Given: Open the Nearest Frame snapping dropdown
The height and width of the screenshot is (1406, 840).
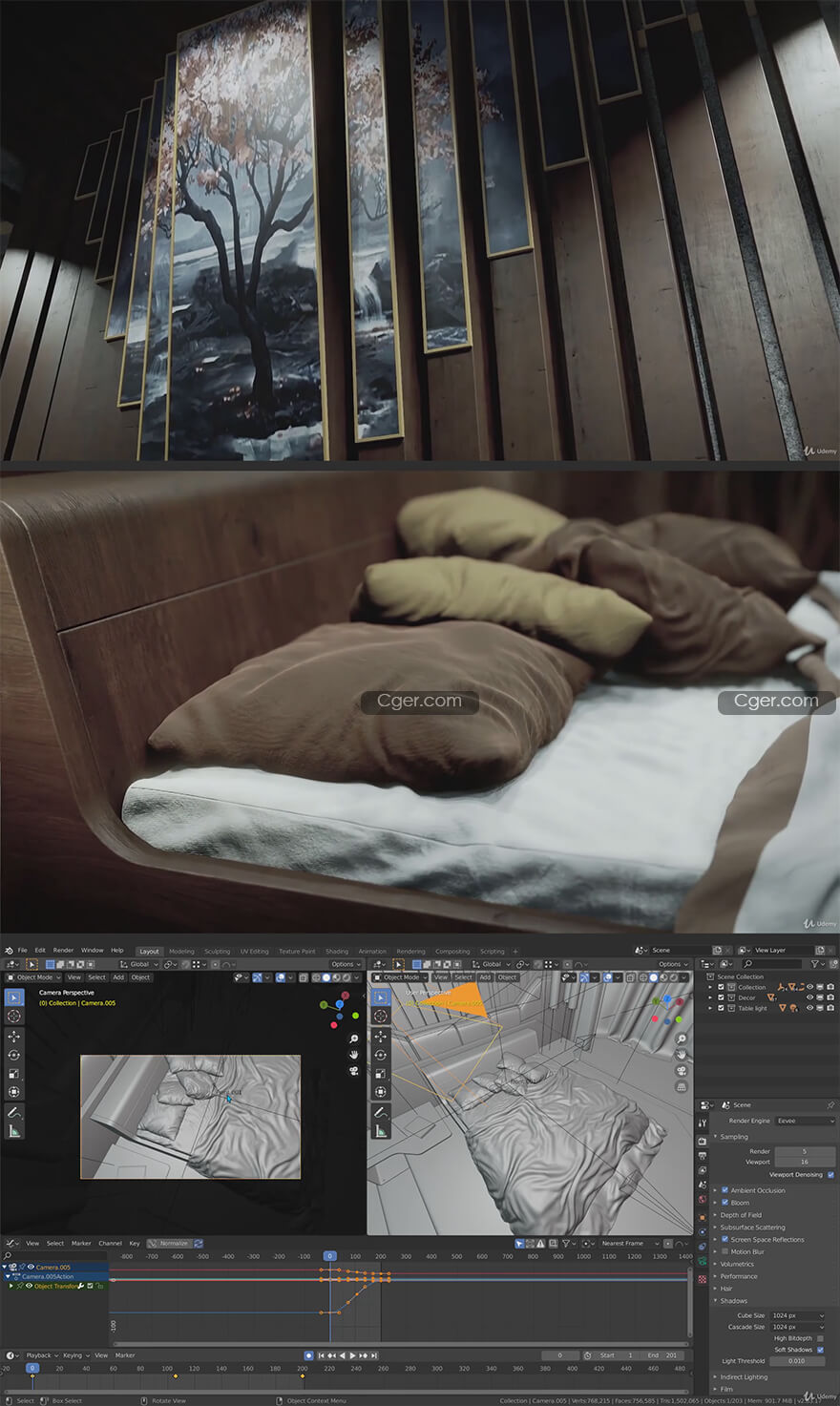Looking at the screenshot, I should (x=628, y=1244).
